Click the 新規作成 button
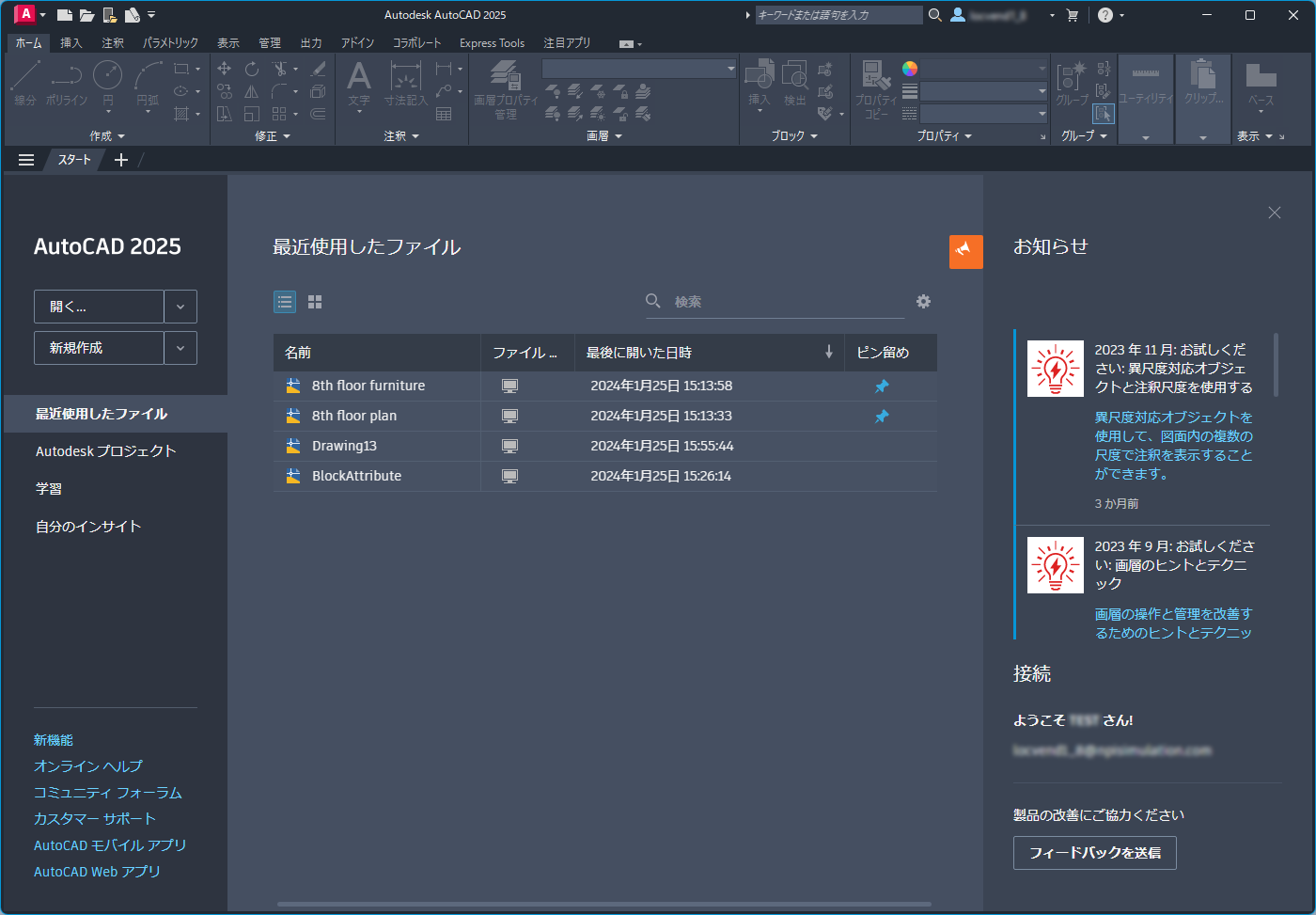1316x915 pixels. point(99,348)
